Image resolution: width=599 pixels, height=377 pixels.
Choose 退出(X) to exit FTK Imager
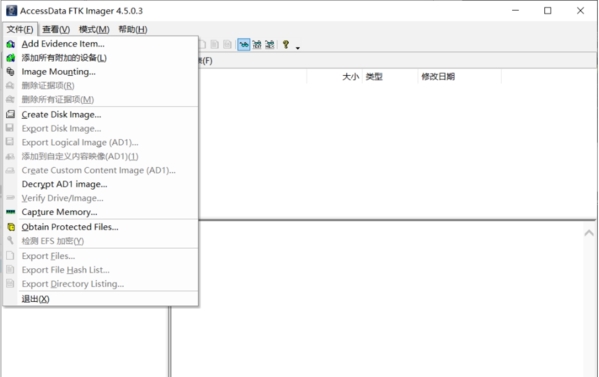tap(100, 299)
